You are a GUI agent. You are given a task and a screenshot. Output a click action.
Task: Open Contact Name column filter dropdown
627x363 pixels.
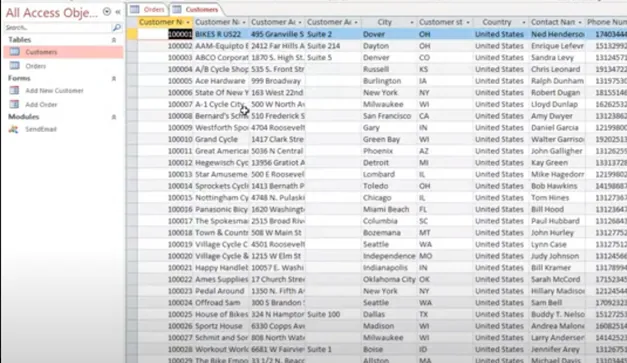[x=580, y=22]
